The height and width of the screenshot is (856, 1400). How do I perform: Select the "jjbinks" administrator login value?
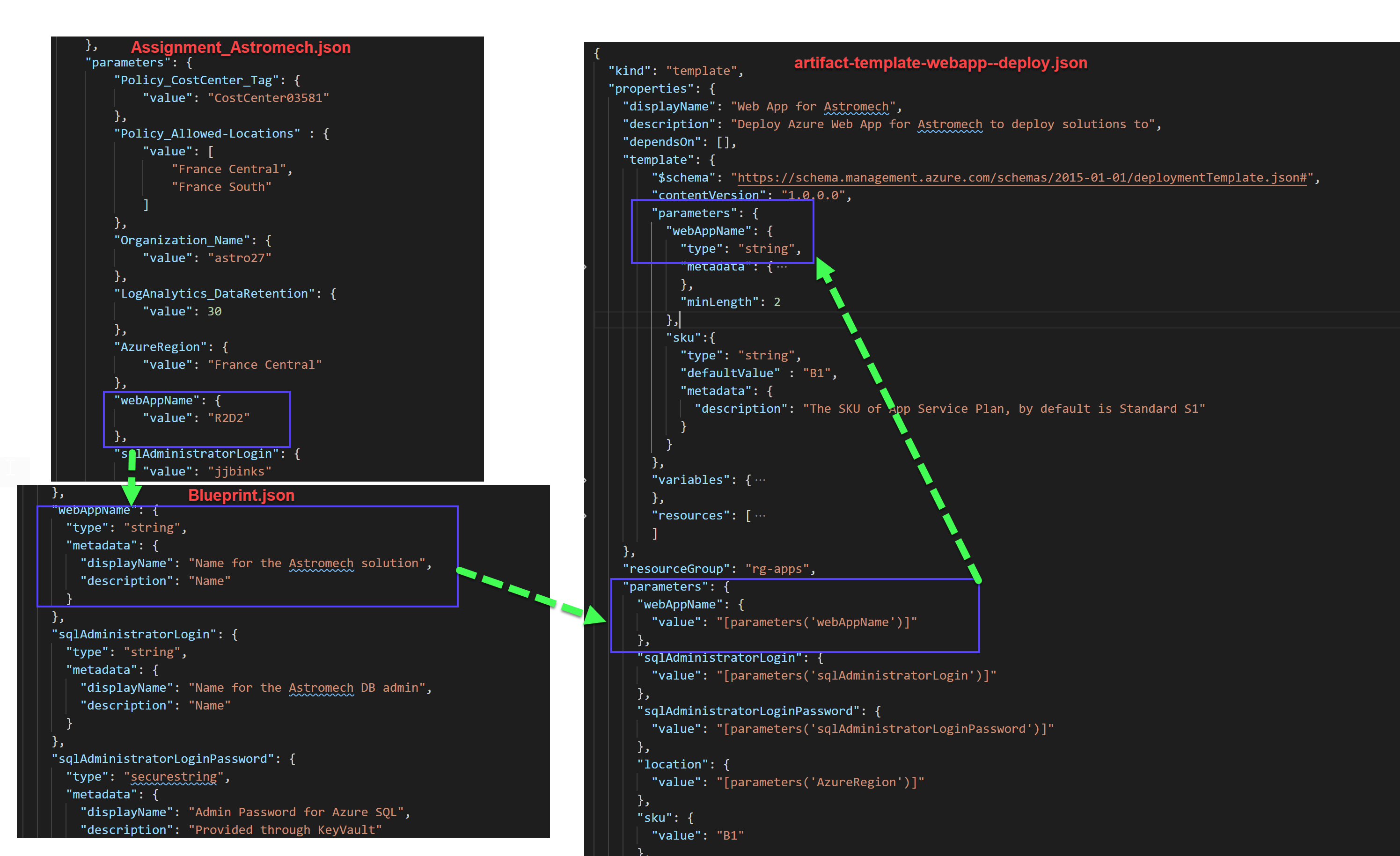tap(239, 471)
